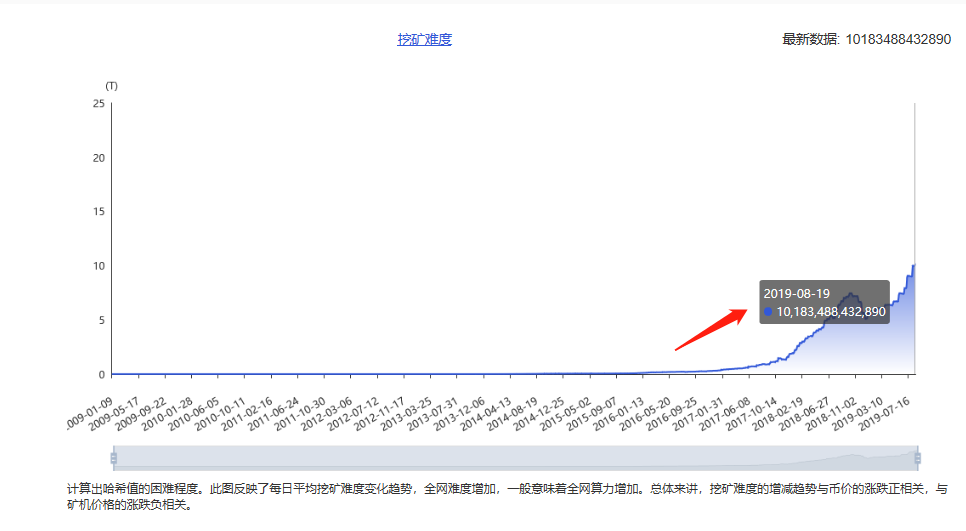The image size is (966, 531).
Task: Click the red arrow annotation
Action: [711, 329]
